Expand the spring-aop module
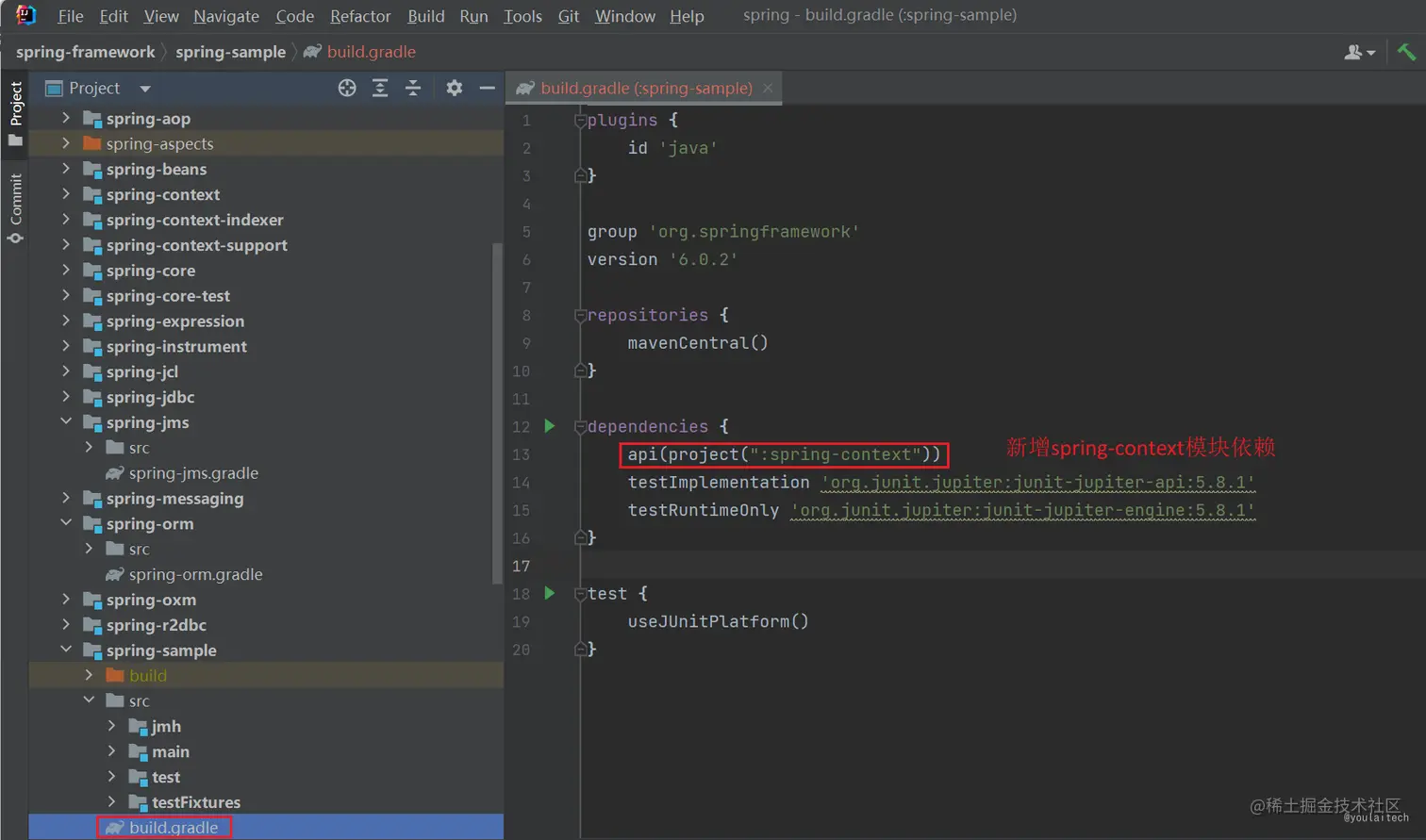 point(65,118)
